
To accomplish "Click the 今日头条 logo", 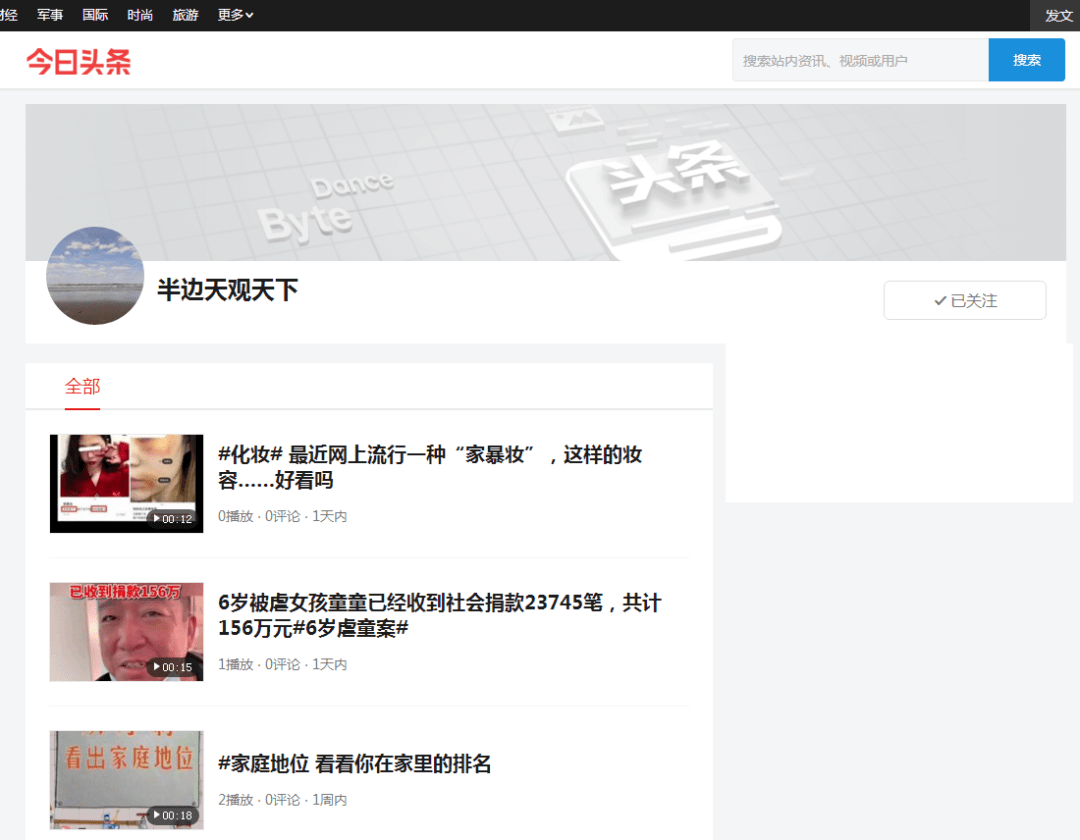I will [x=78, y=61].
